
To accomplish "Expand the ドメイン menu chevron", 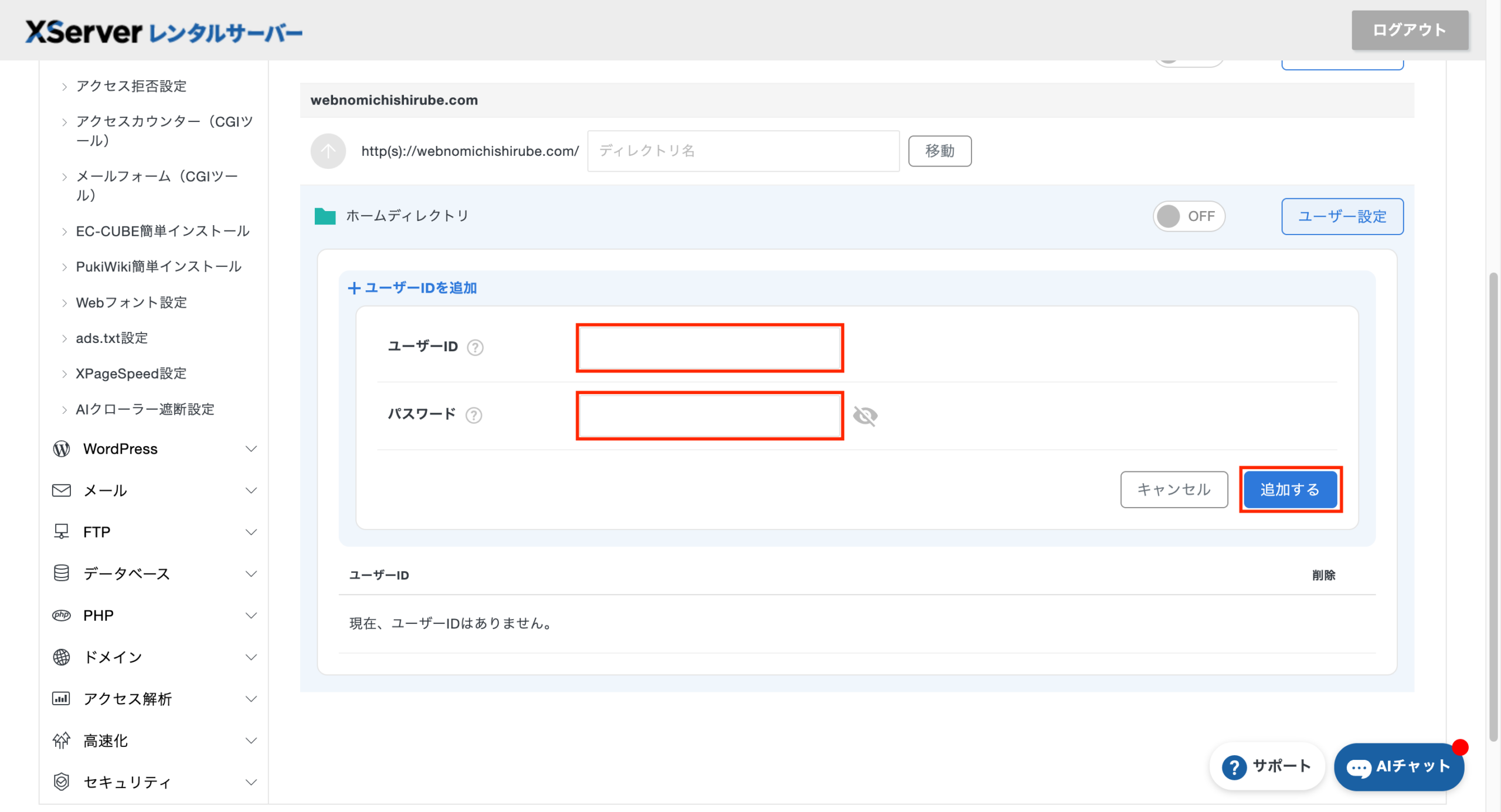I will (251, 657).
